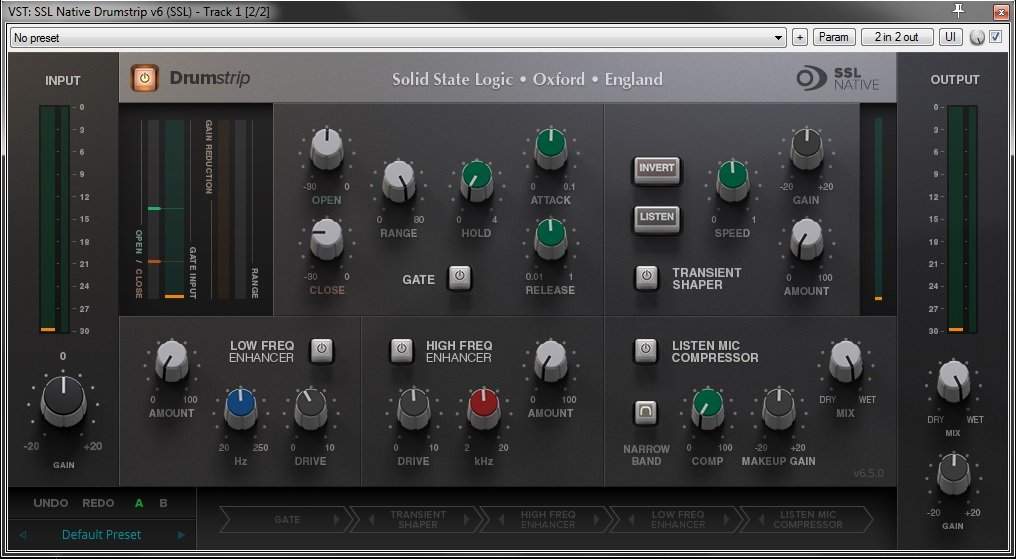Viewport: 1016px width, 559px height.
Task: Select Listen Mic Compressor in processing chain
Action: tap(806, 520)
